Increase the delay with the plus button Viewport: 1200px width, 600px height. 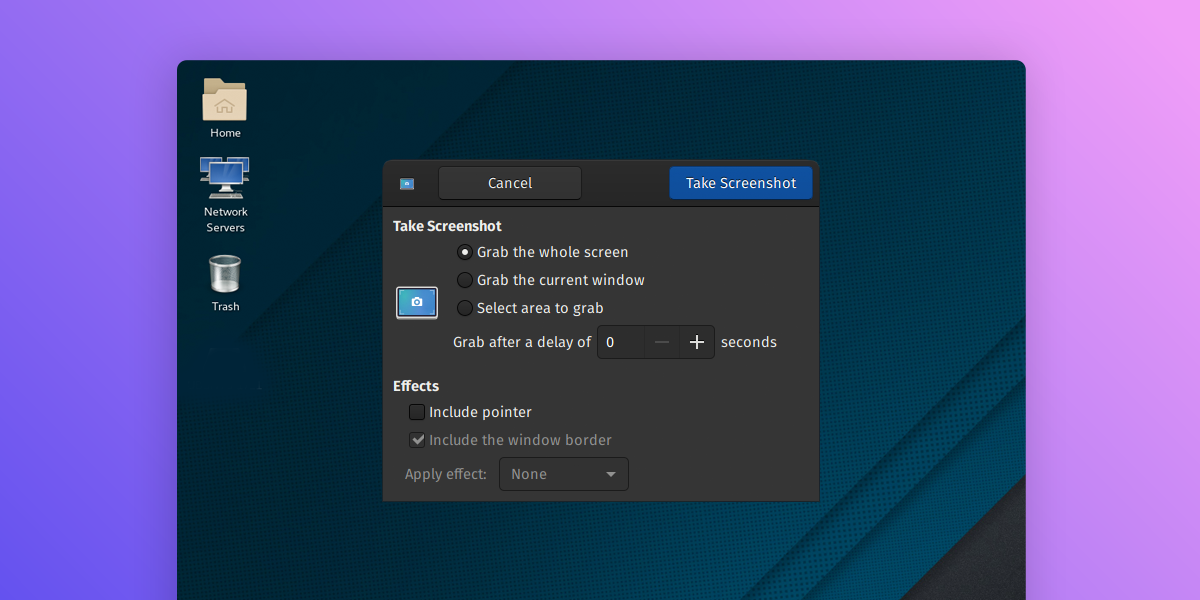[x=696, y=341]
